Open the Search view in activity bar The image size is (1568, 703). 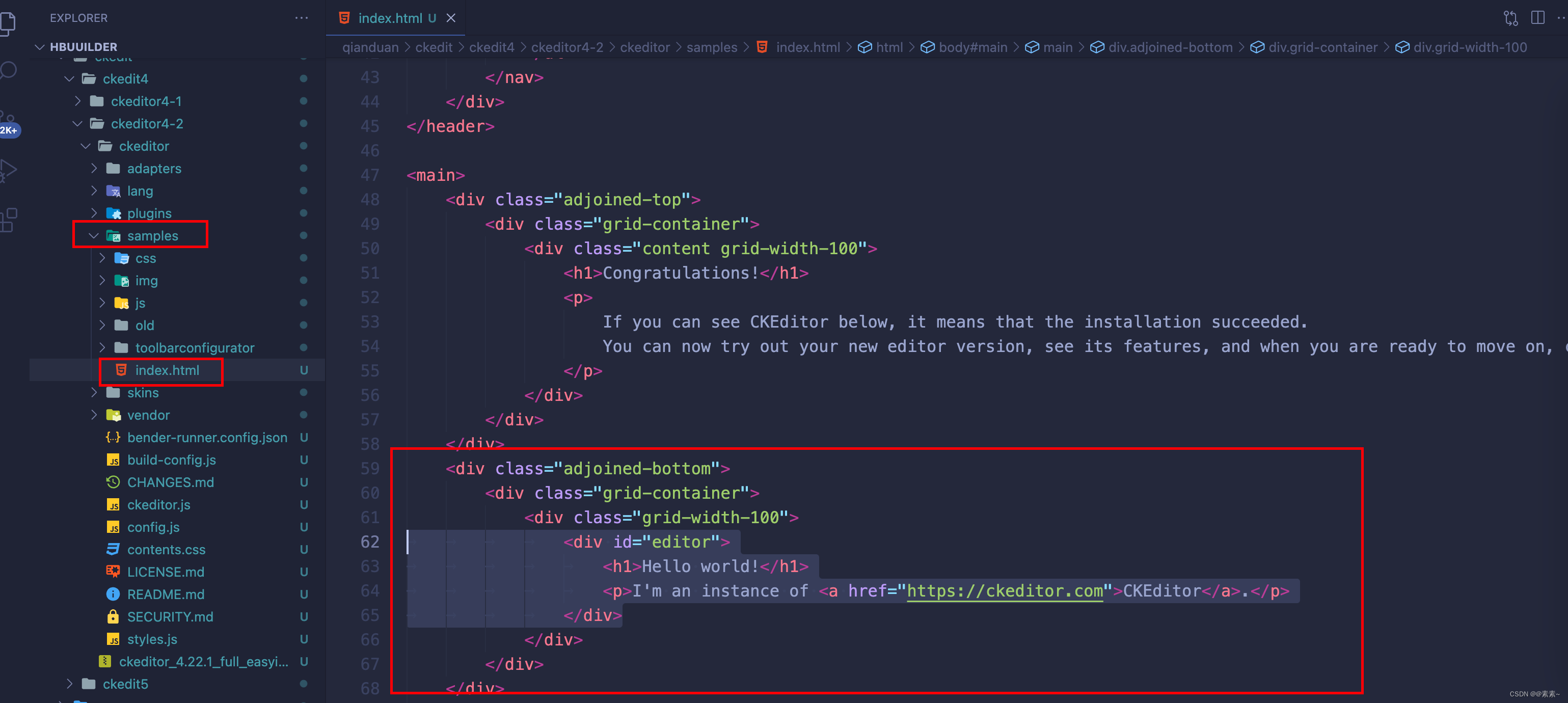tap(9, 70)
